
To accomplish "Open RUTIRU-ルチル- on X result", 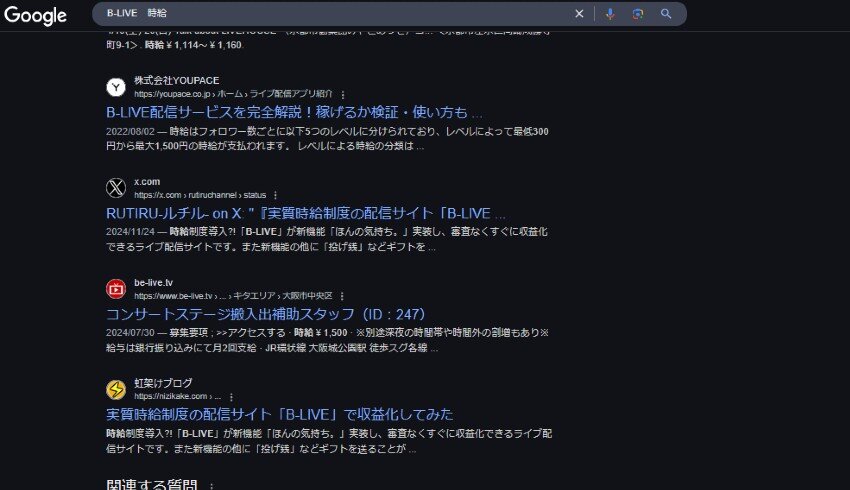I will point(306,213).
